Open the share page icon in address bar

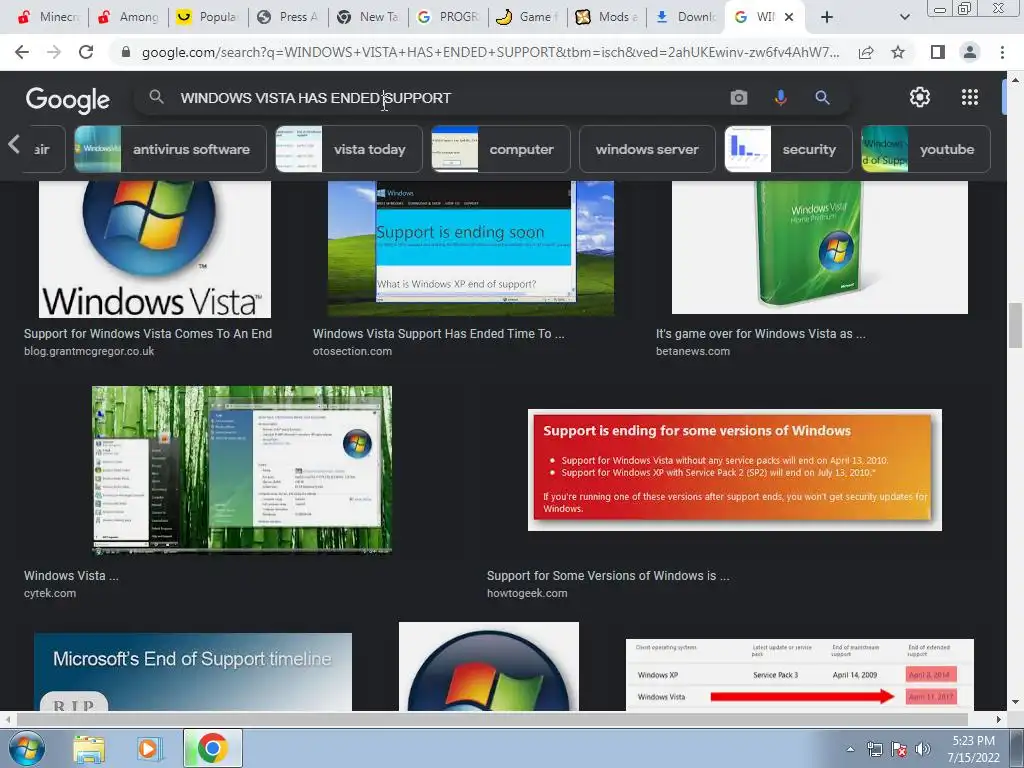pyautogui.click(x=866, y=52)
